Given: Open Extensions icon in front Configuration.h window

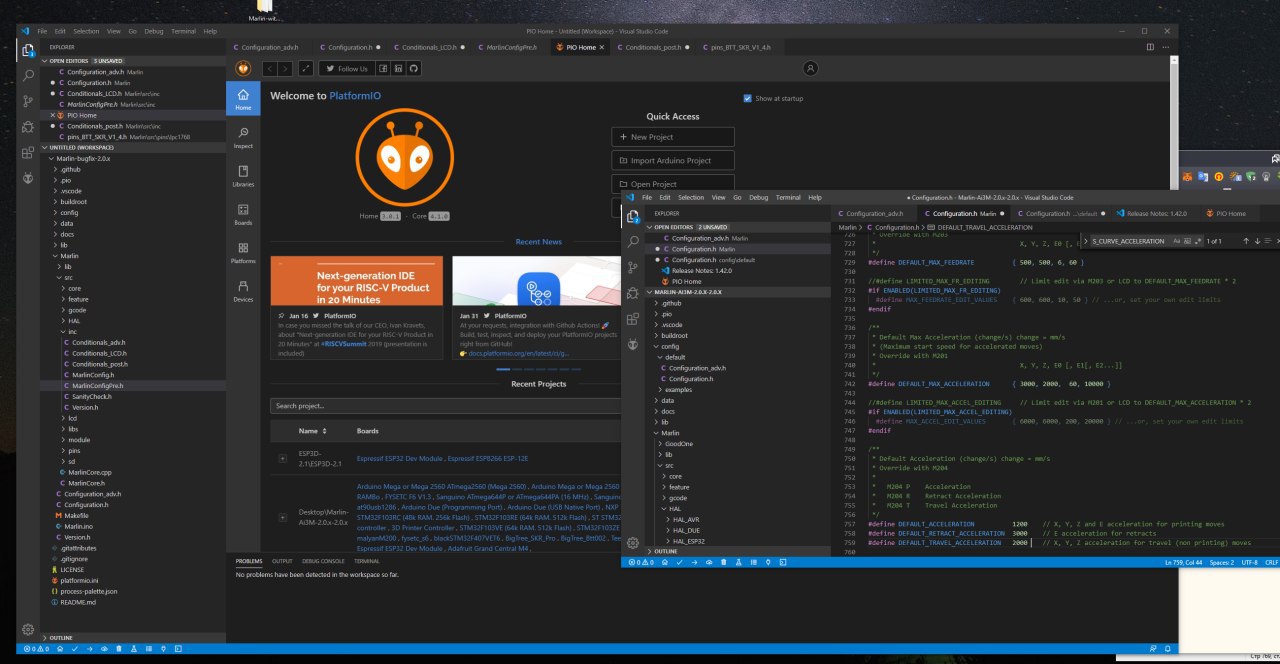Looking at the screenshot, I should [x=632, y=319].
